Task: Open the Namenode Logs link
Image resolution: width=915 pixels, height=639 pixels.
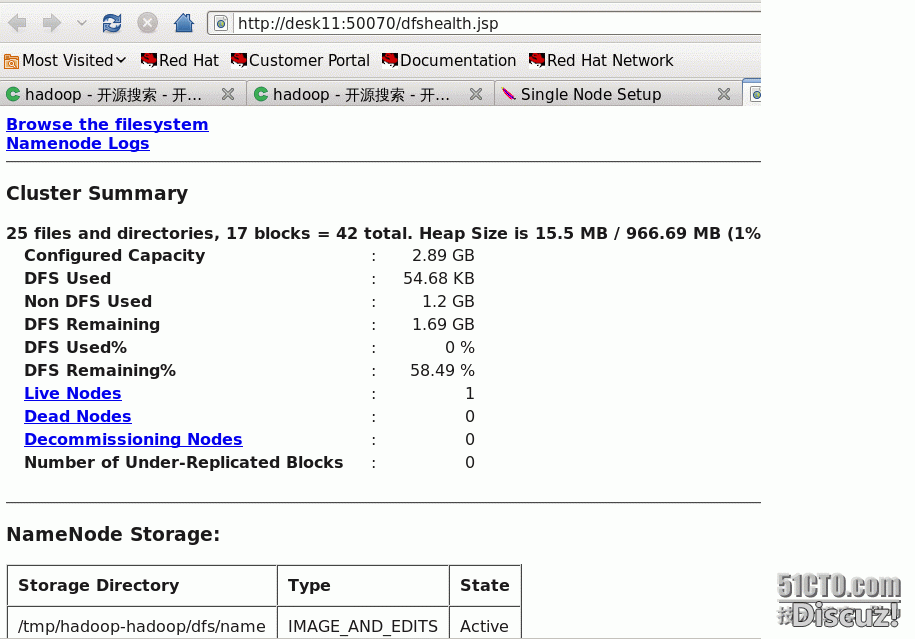Action: tap(78, 143)
